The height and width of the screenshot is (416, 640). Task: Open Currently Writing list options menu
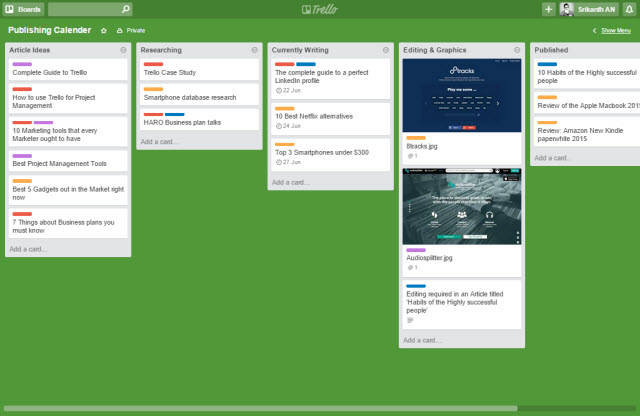(x=386, y=50)
